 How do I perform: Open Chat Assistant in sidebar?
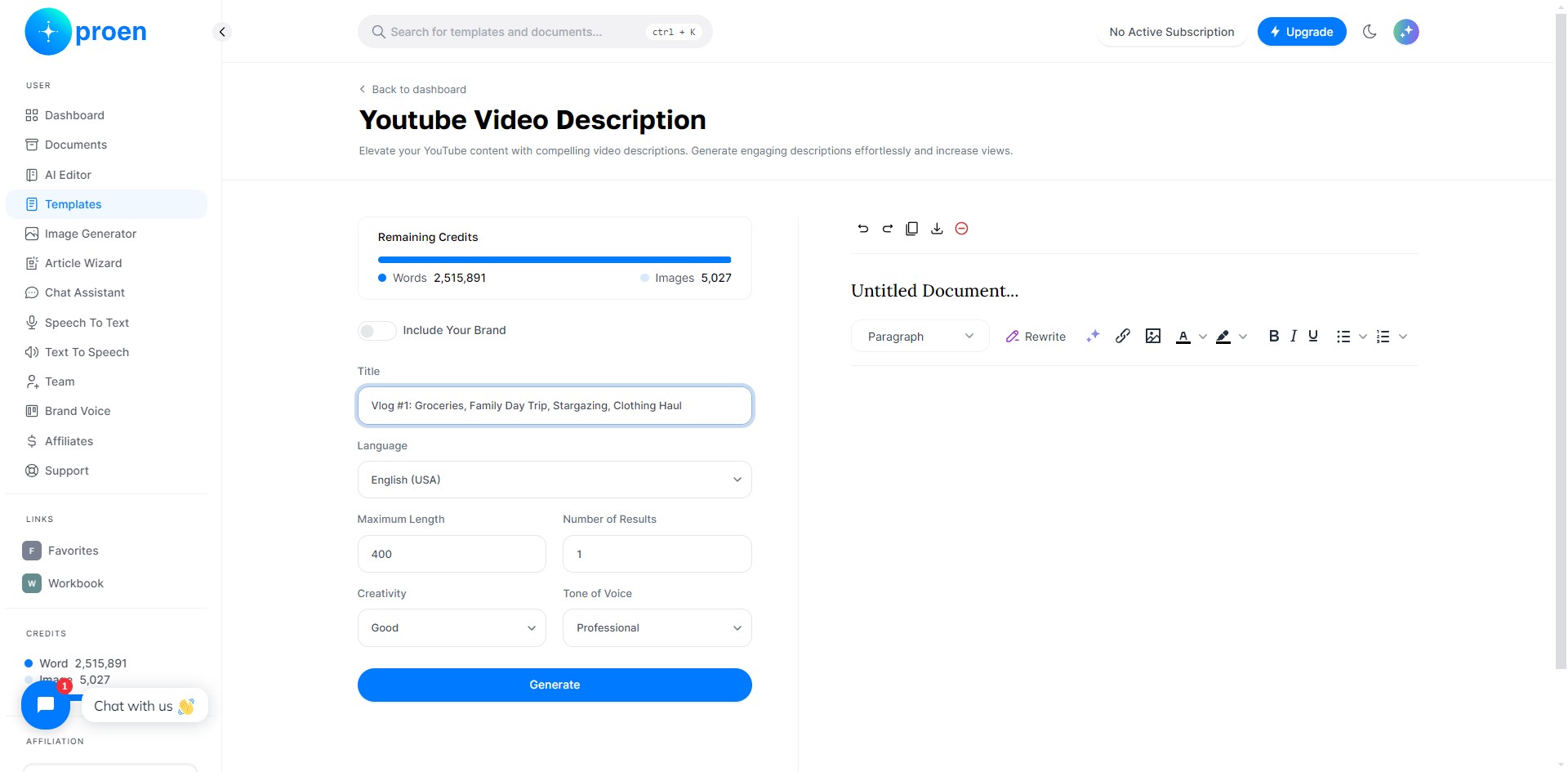click(106, 292)
